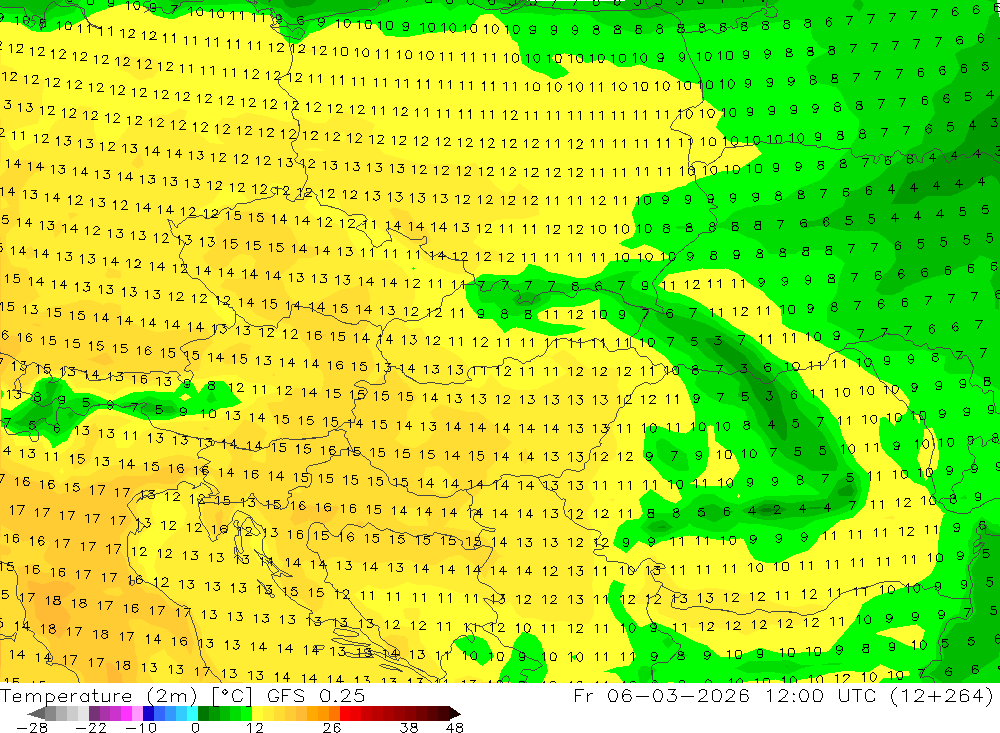Click the 'Fr 06-03-2026' date text
The image size is (1000, 733).
click(661, 695)
